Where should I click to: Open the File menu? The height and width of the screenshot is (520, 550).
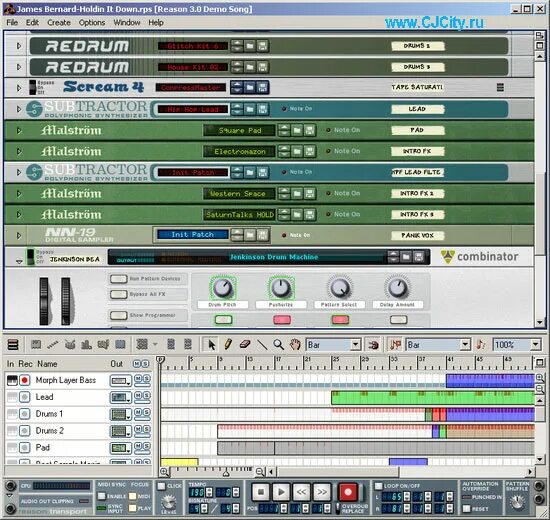click(x=12, y=22)
